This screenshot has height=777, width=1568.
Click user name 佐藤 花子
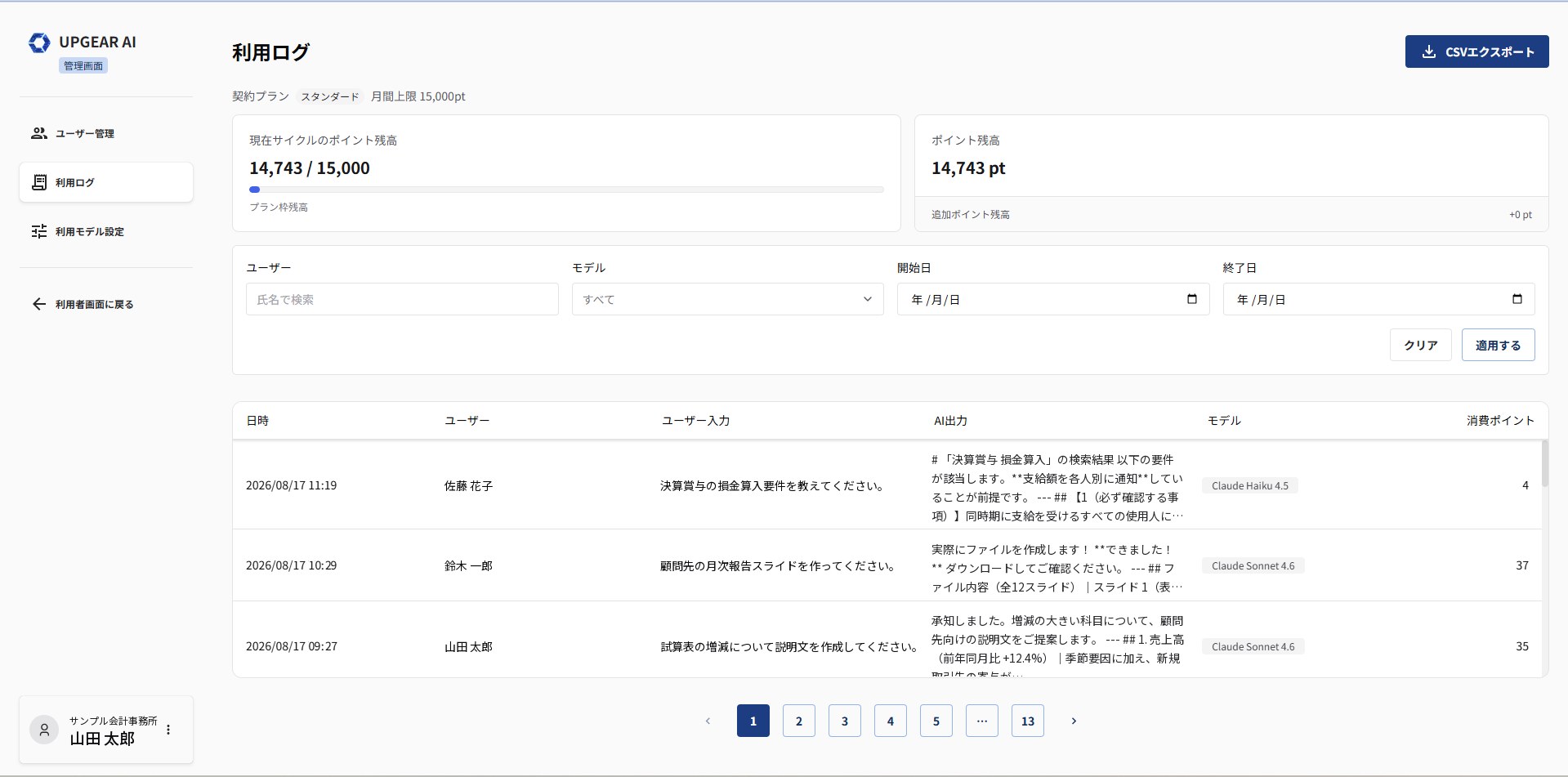[468, 485]
